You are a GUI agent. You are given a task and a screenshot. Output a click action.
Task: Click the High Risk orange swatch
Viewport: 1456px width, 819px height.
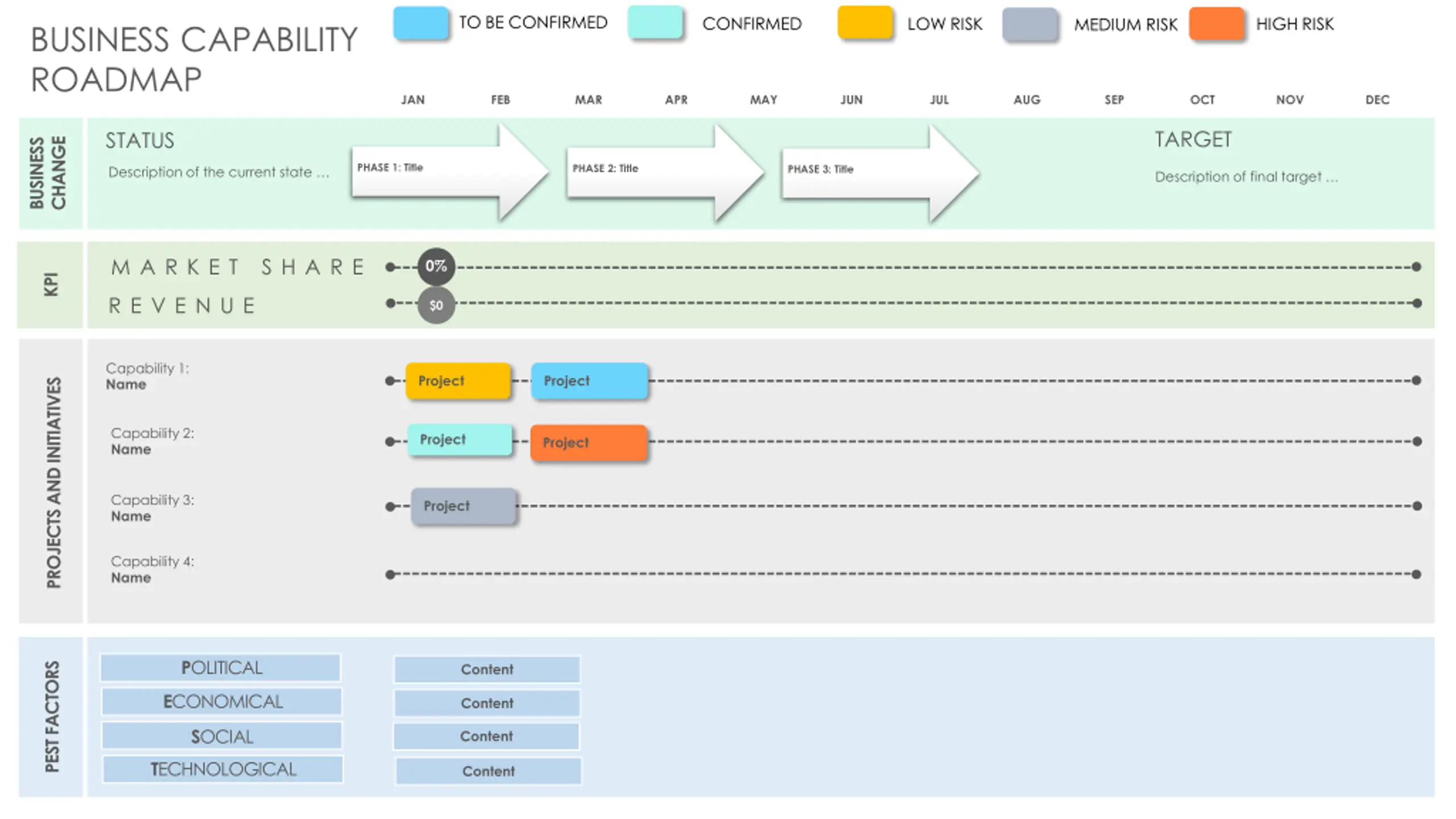pyautogui.click(x=1217, y=23)
